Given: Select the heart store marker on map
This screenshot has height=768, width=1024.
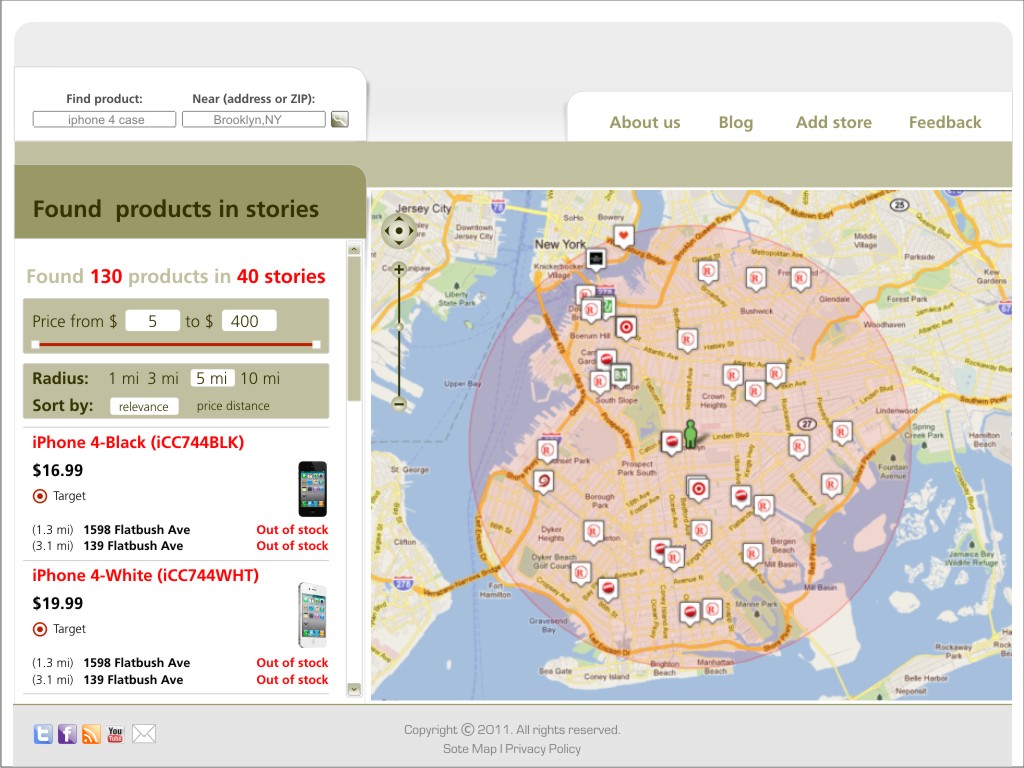Looking at the screenshot, I should [624, 236].
